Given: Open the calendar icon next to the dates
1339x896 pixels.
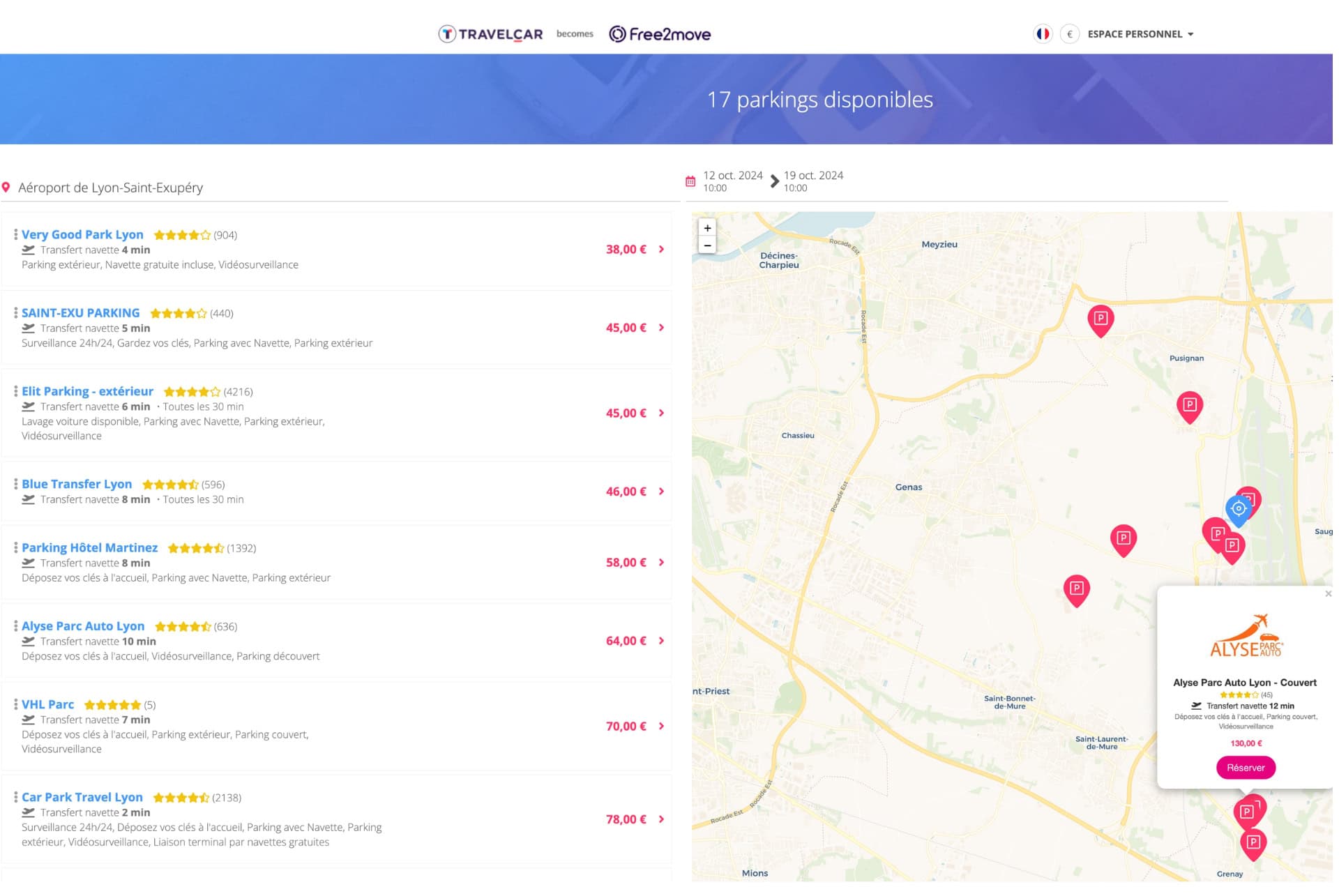Looking at the screenshot, I should (690, 181).
